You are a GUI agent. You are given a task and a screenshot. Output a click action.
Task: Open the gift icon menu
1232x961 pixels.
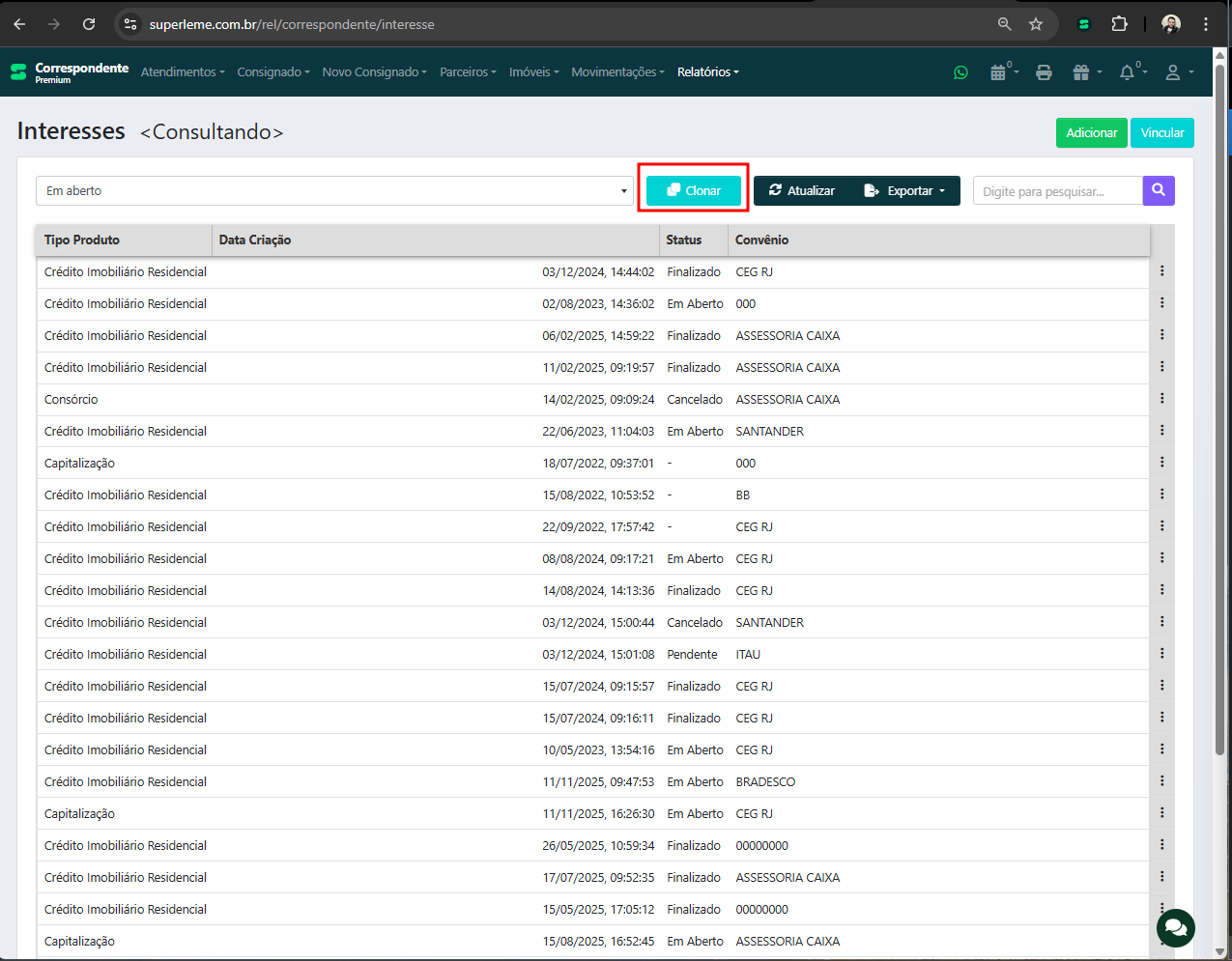coord(1082,72)
